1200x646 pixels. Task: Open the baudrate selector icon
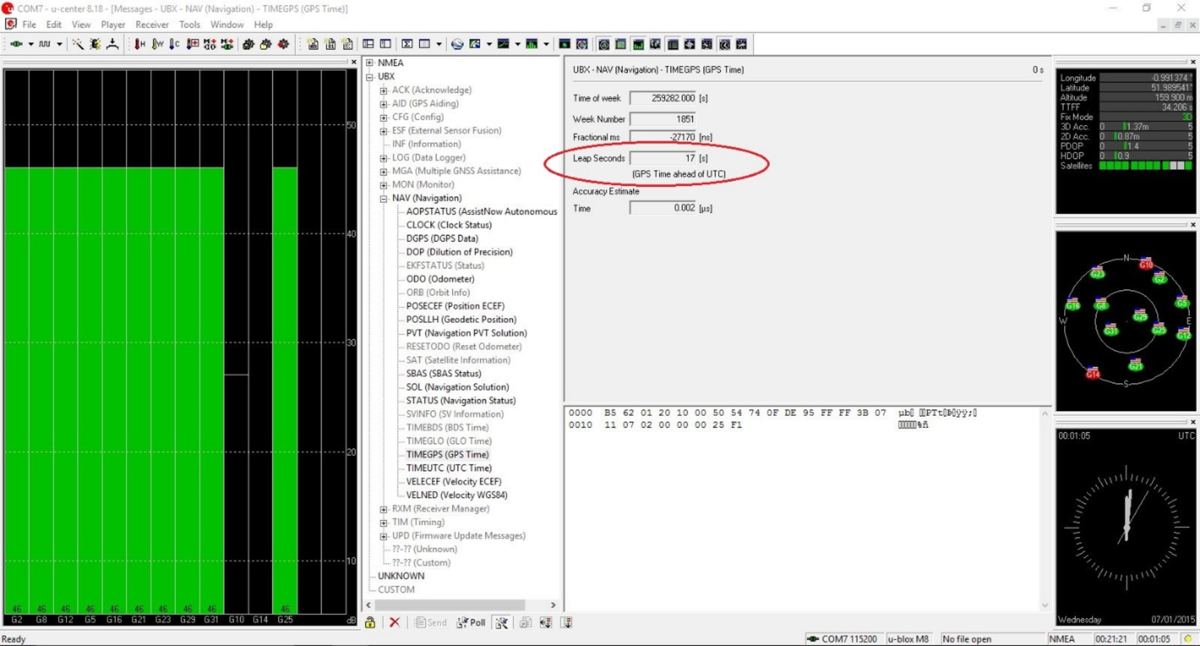tap(44, 44)
